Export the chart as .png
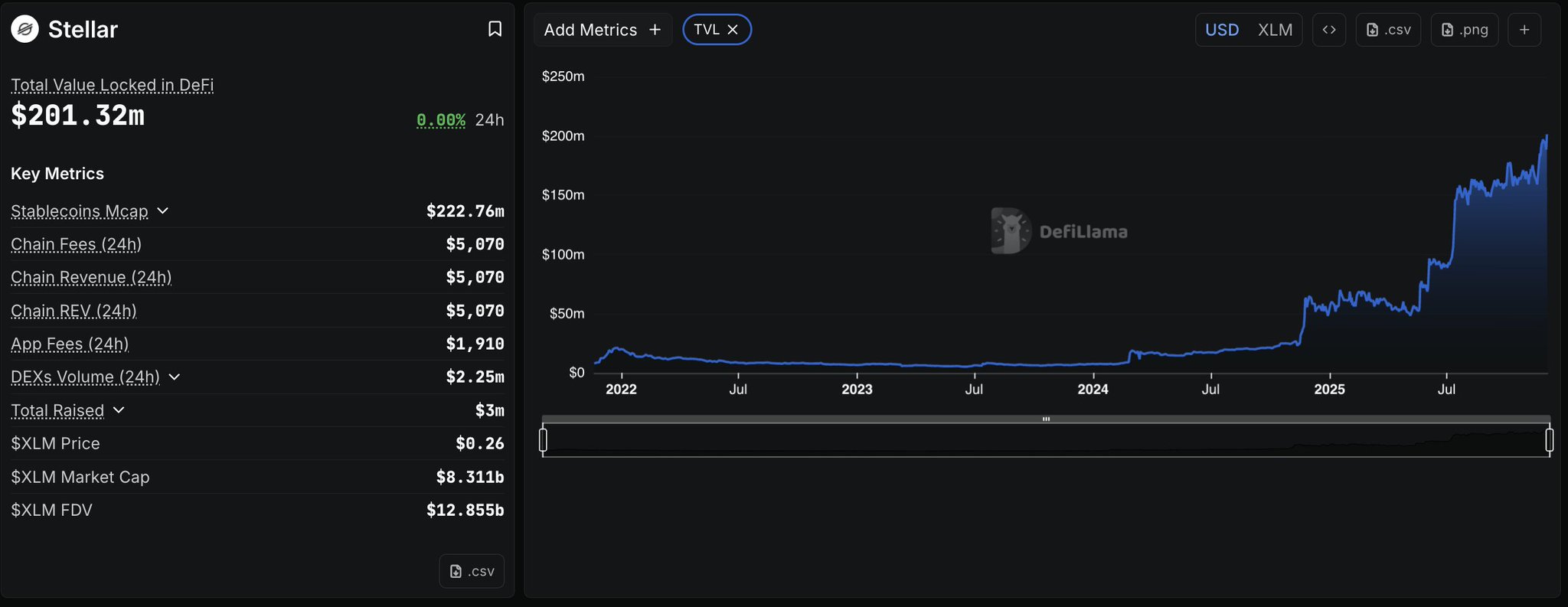The width and height of the screenshot is (1568, 607). pos(1464,30)
